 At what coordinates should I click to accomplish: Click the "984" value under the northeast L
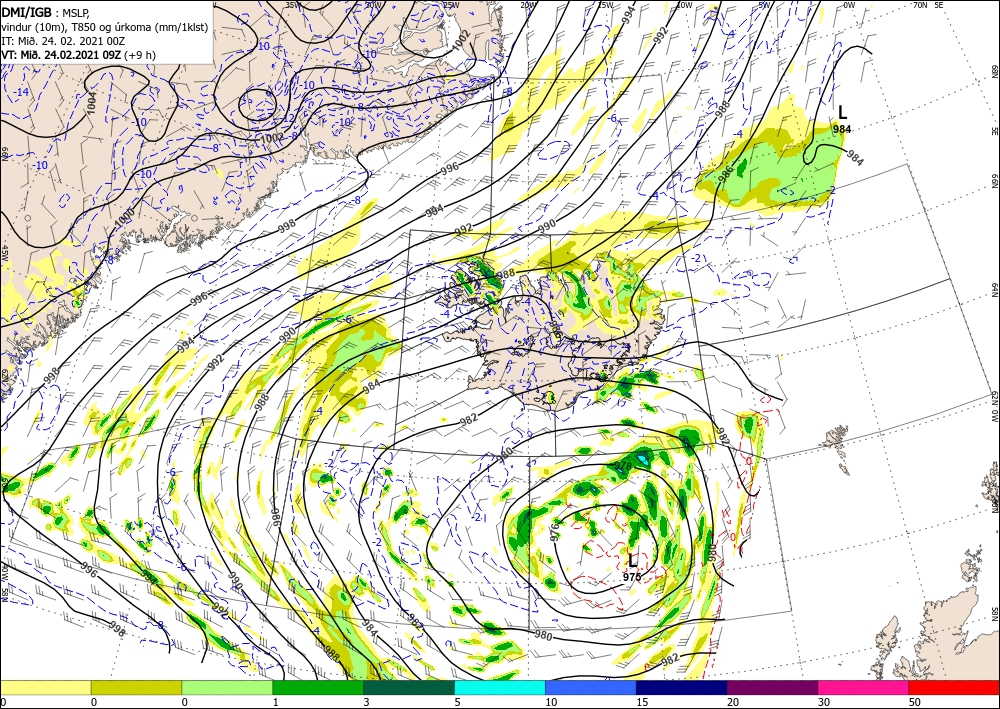pyautogui.click(x=842, y=129)
